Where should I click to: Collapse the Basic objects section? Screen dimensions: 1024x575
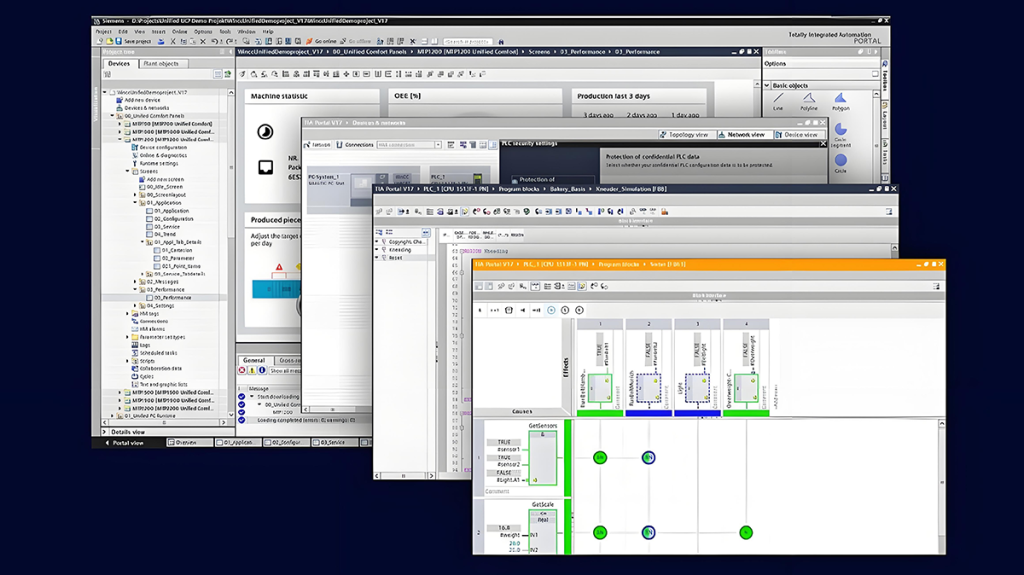coord(767,85)
